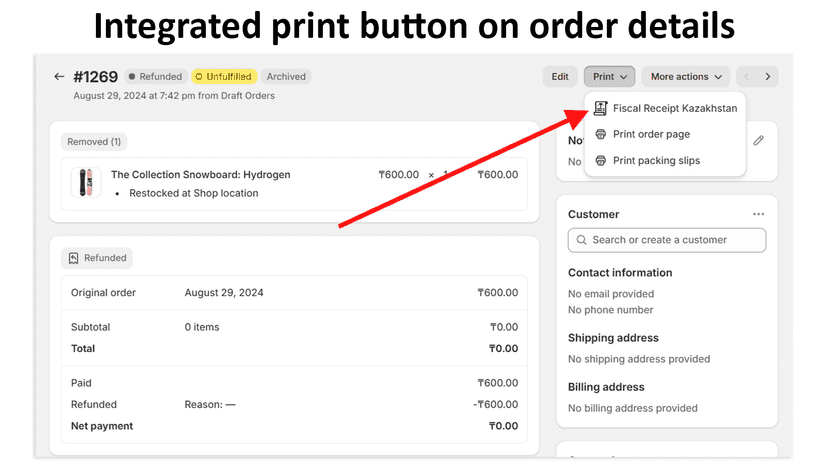Open the Print dropdown button
The image size is (828, 466).
pos(609,77)
